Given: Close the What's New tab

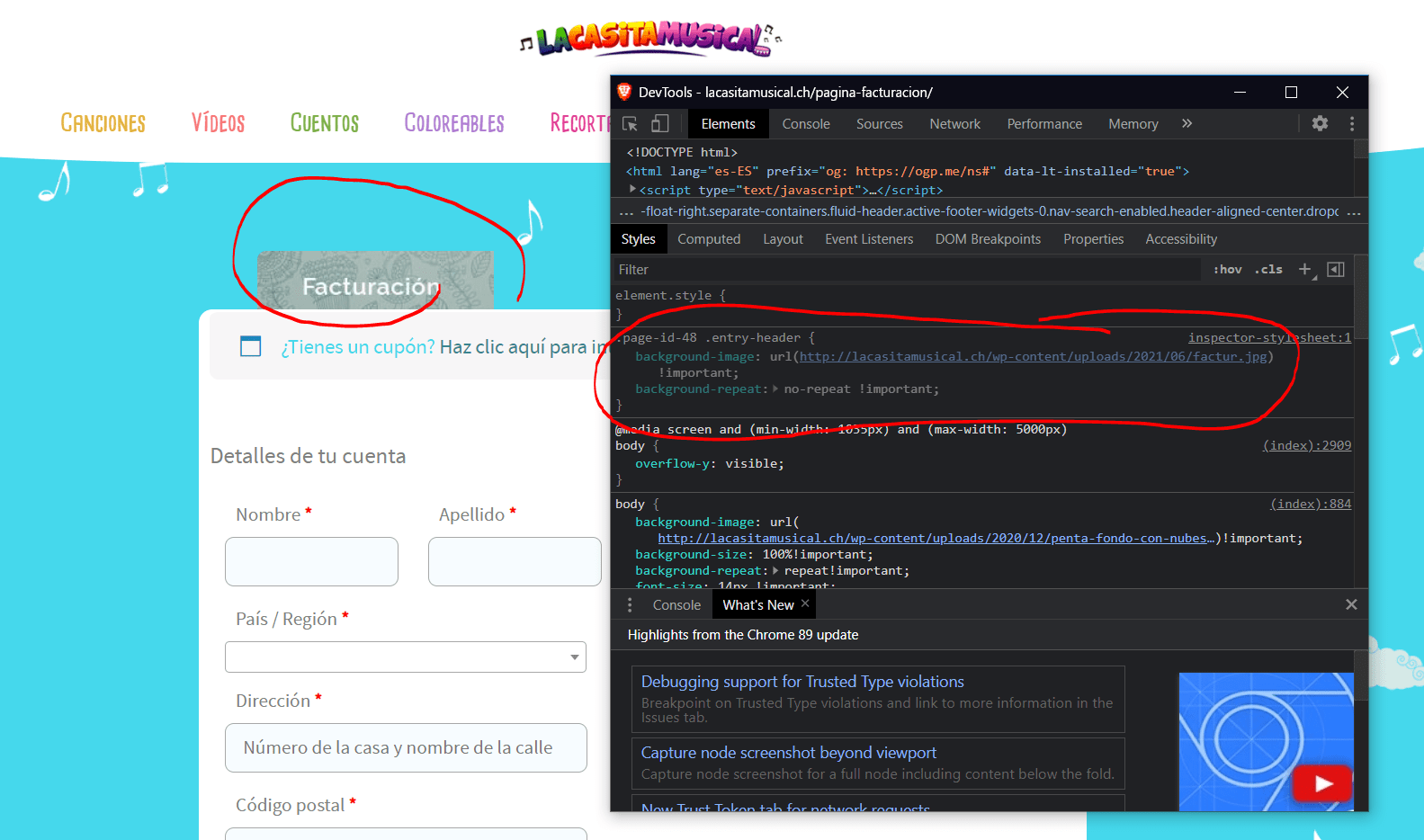Looking at the screenshot, I should (805, 603).
